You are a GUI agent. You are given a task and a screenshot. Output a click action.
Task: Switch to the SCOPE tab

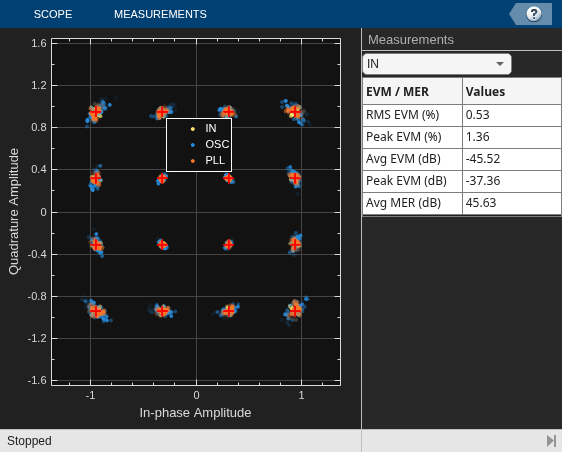click(x=53, y=14)
